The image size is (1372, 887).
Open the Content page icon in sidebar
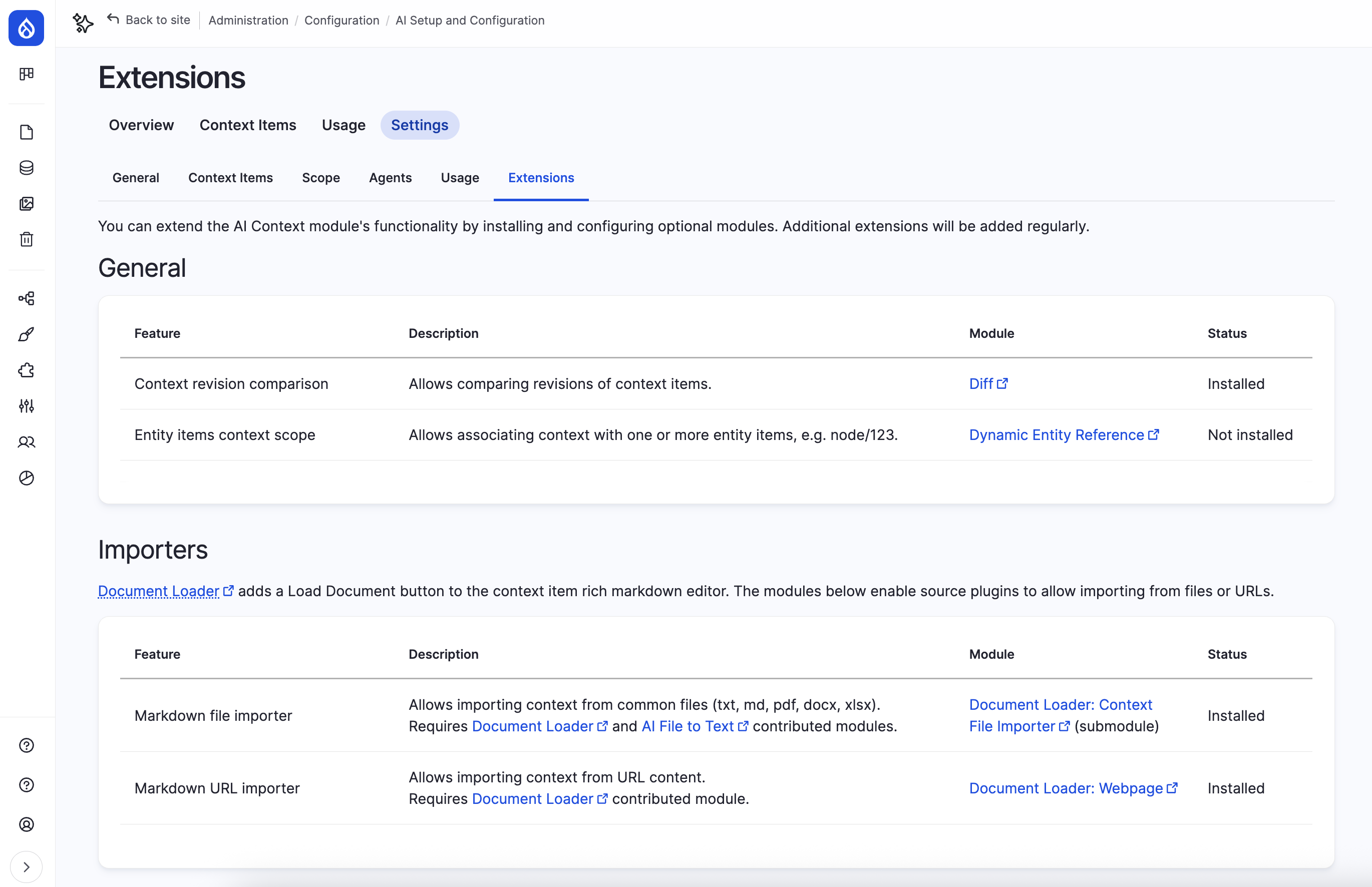(27, 132)
